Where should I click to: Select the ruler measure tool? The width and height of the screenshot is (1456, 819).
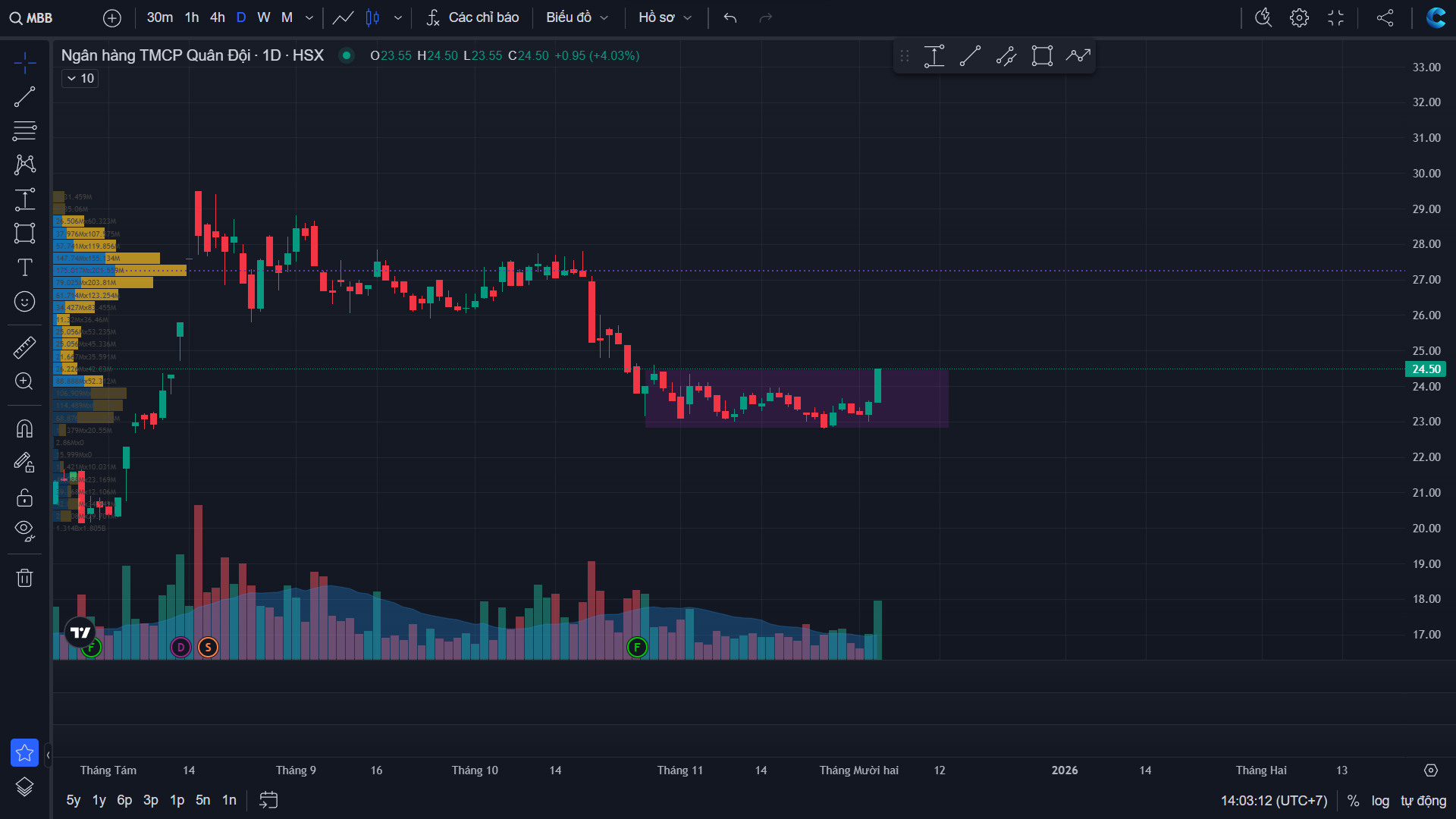coord(24,347)
